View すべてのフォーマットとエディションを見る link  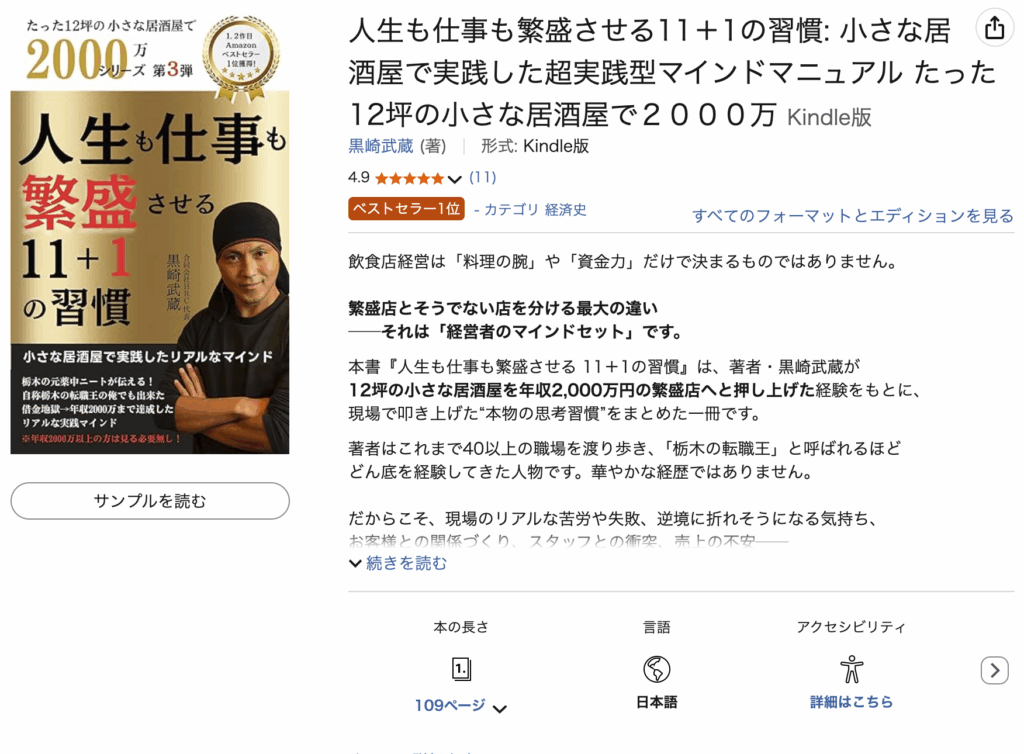(853, 215)
